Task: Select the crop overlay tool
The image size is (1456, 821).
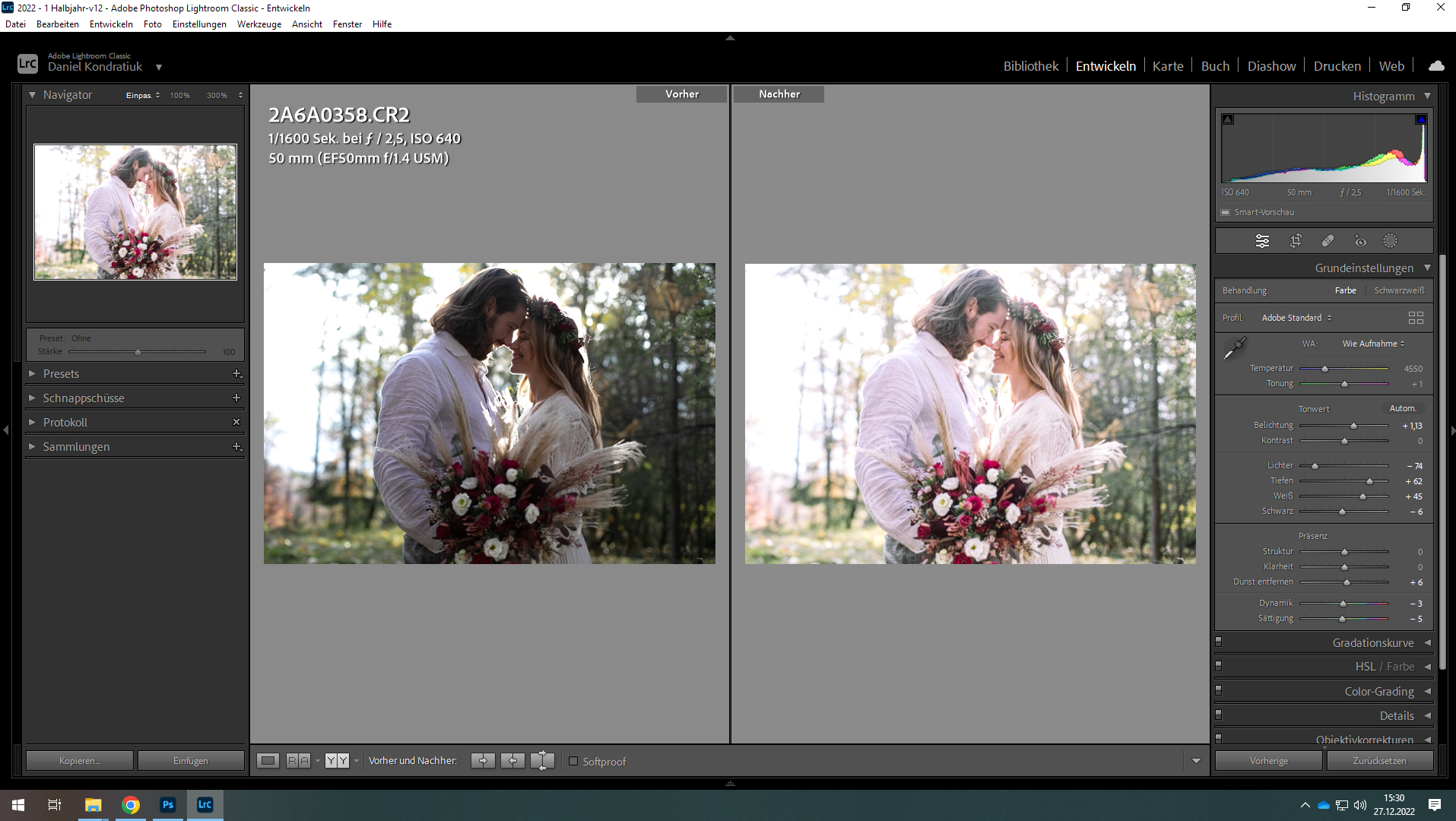Action: [x=1296, y=241]
